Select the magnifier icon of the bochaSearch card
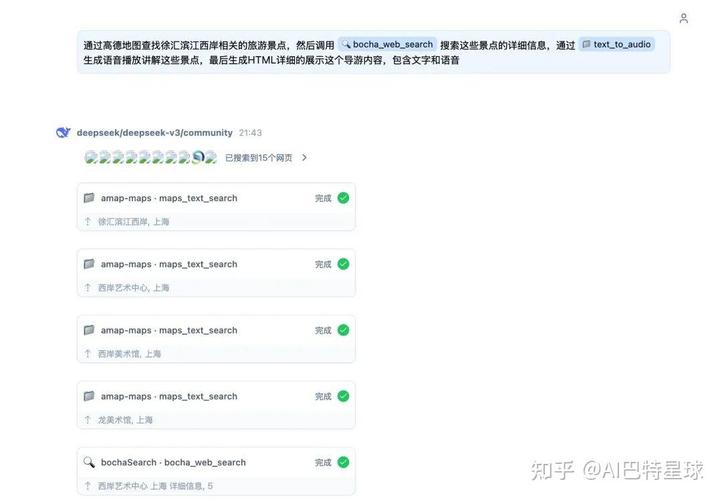 [89, 462]
